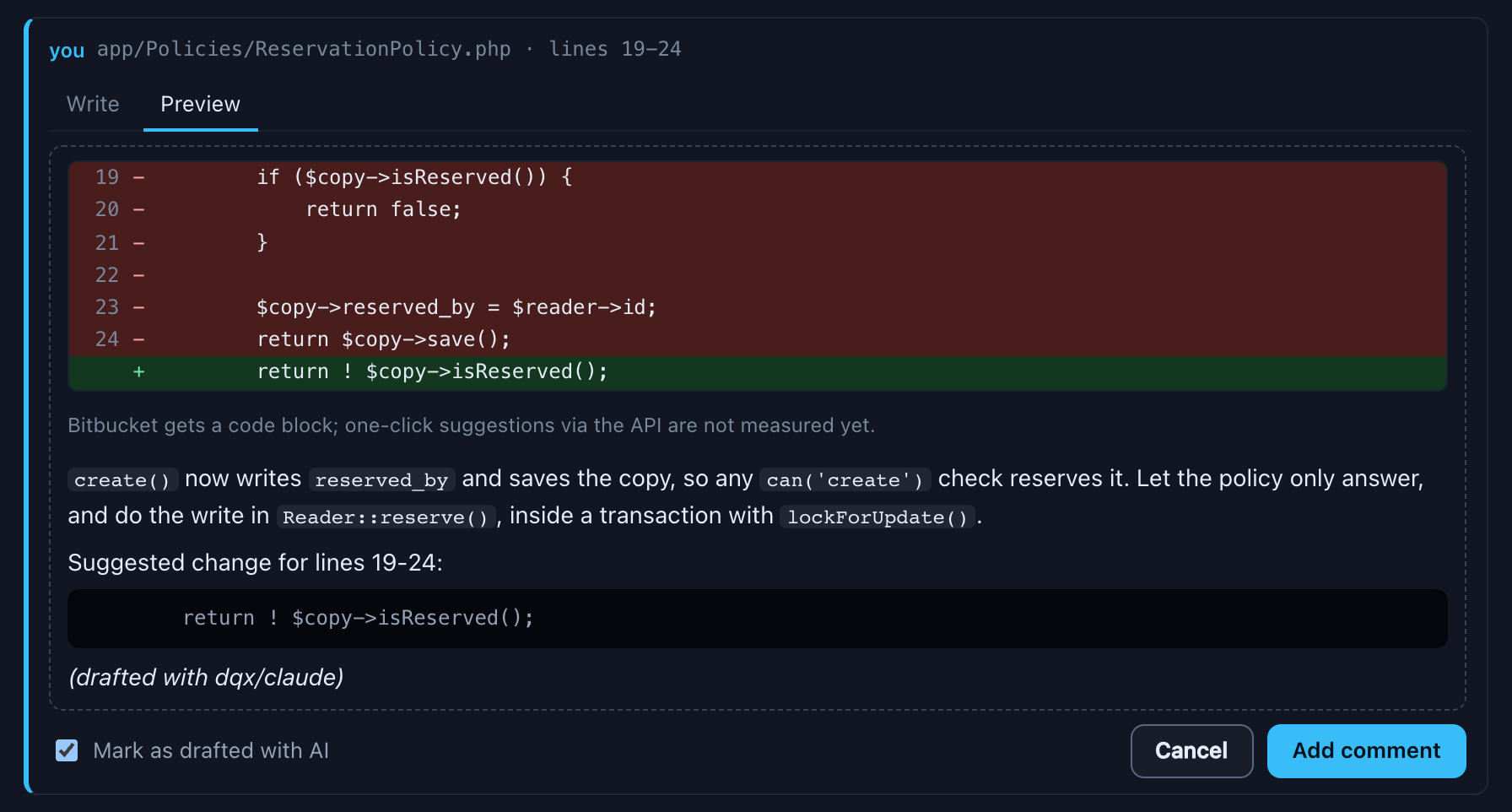Click the app/Policies/ReservationPolicy.php file path
Image resolution: width=1512 pixels, height=812 pixels.
[x=304, y=49]
